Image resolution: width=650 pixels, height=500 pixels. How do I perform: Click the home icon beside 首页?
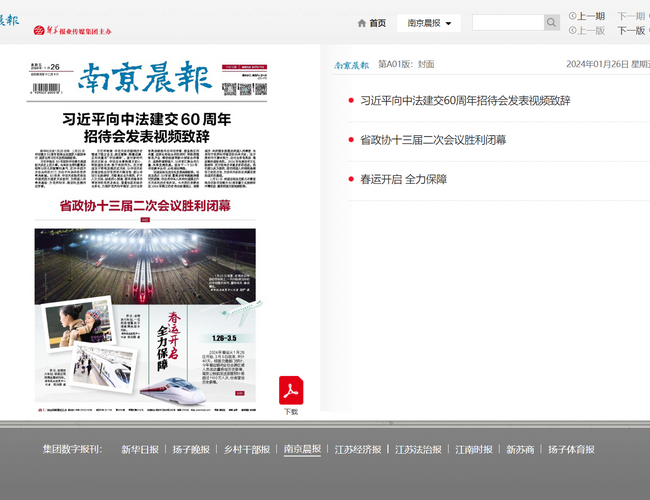[x=362, y=23]
